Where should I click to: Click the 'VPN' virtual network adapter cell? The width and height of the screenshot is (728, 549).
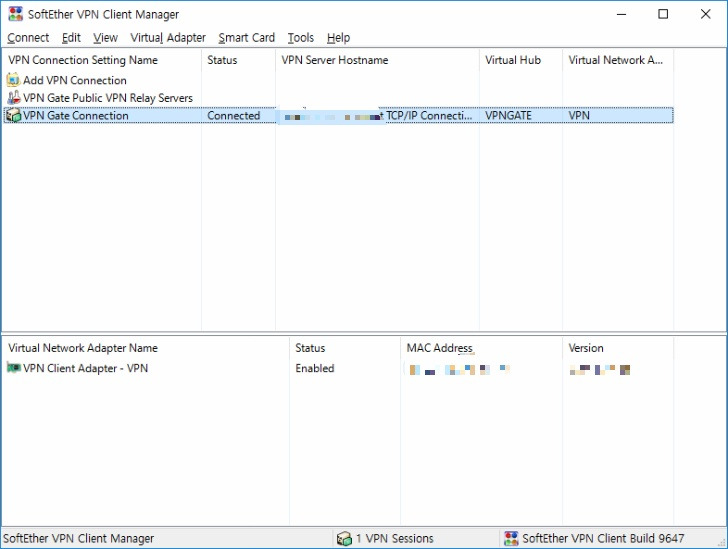579,116
